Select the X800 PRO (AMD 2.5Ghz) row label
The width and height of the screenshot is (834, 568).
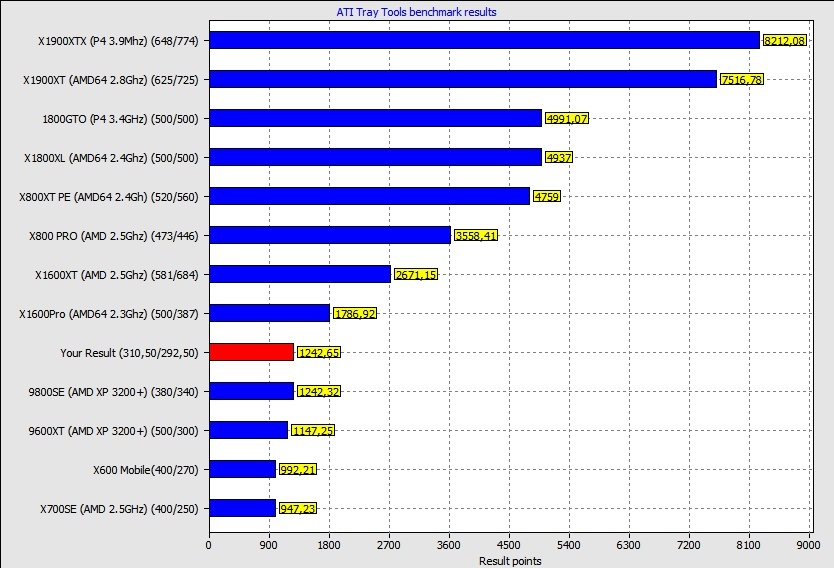click(113, 236)
